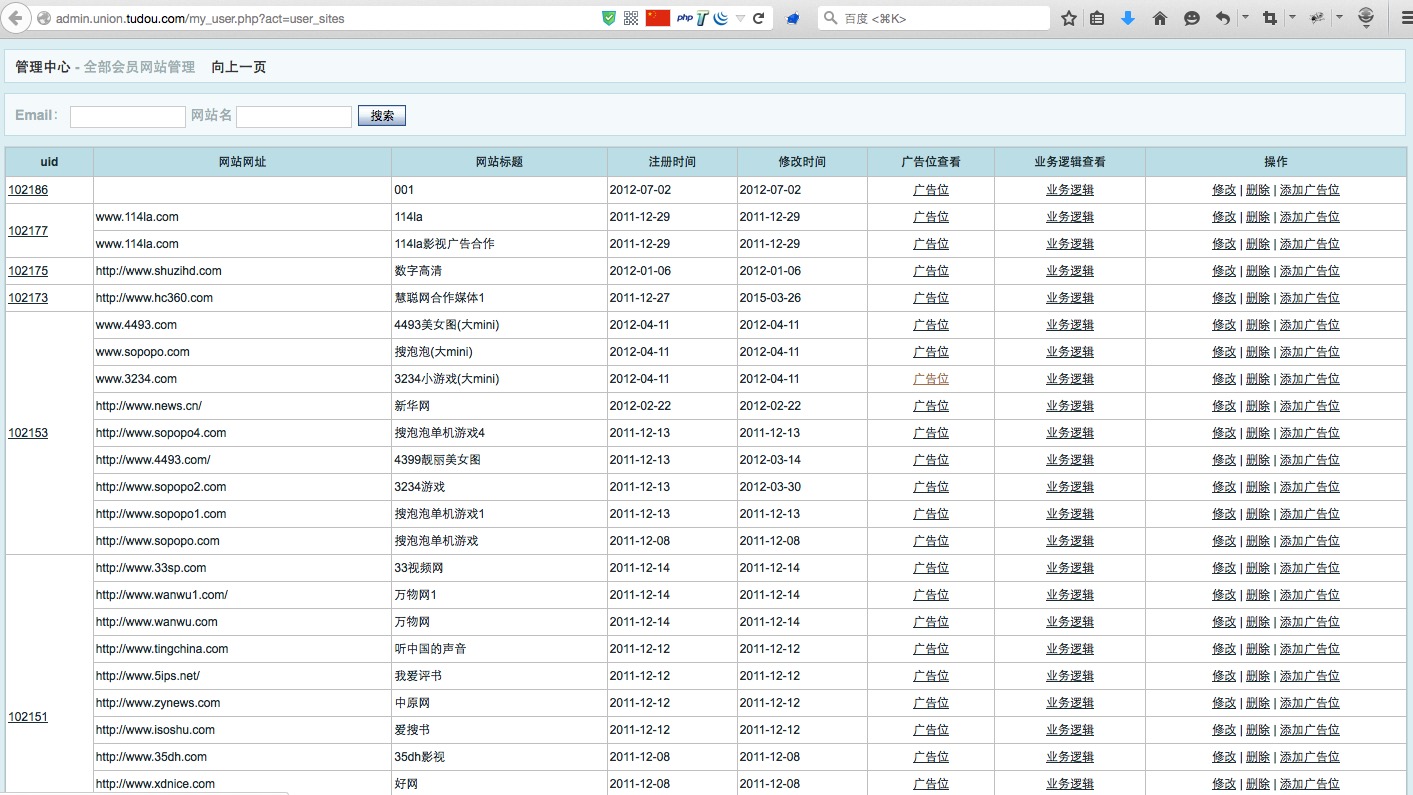The width and height of the screenshot is (1413, 795).
Task: Click the China flag icon in address bar
Action: tap(658, 18)
